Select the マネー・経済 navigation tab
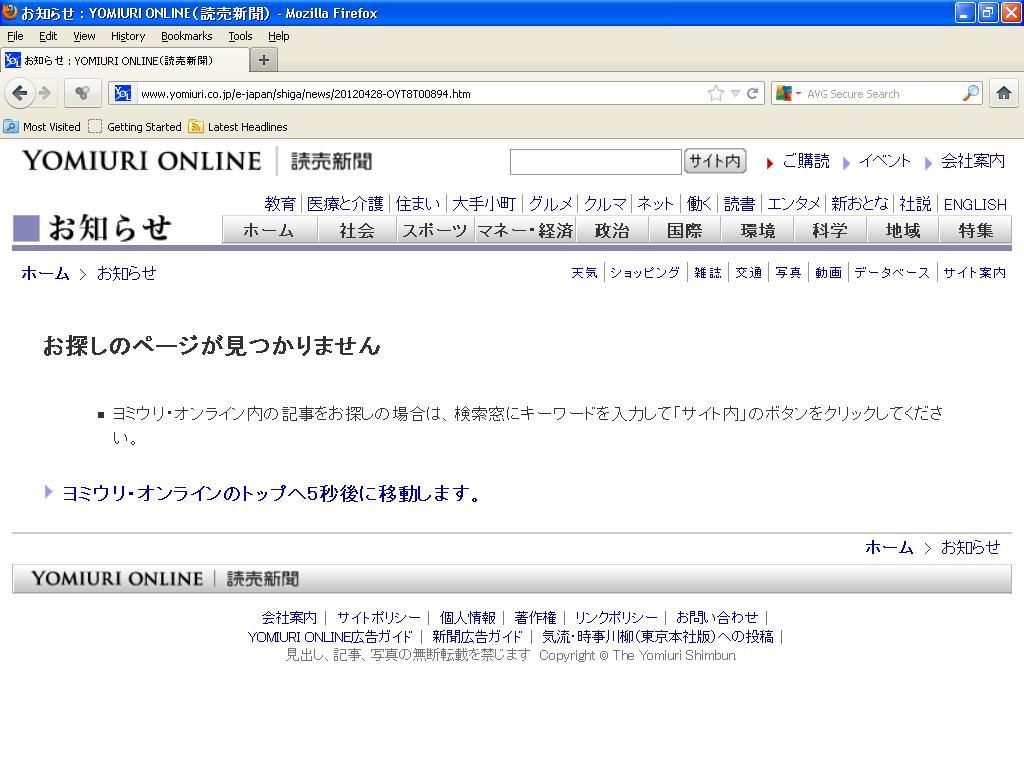 click(x=525, y=230)
